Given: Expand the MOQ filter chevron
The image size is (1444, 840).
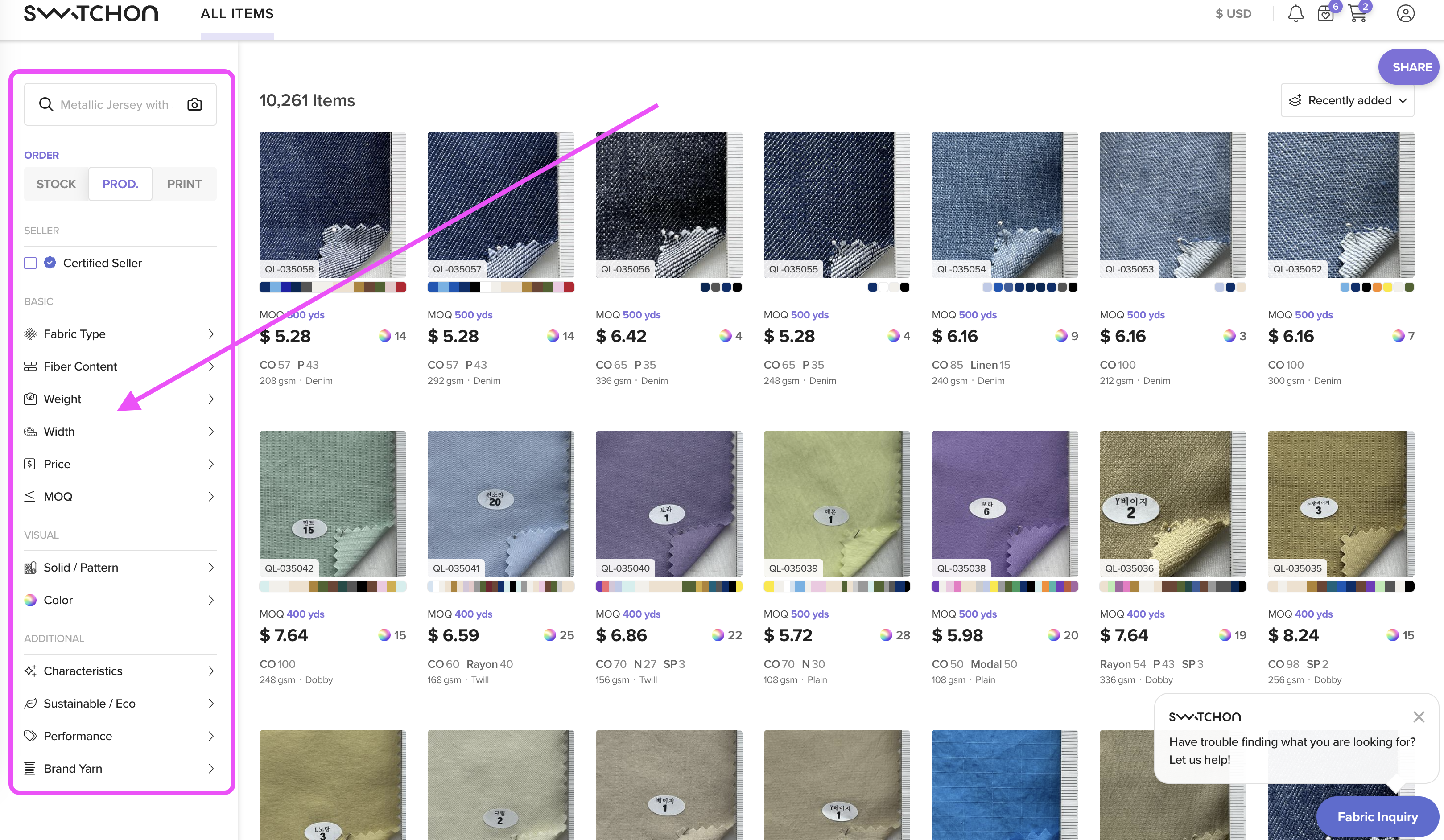Looking at the screenshot, I should (x=211, y=497).
